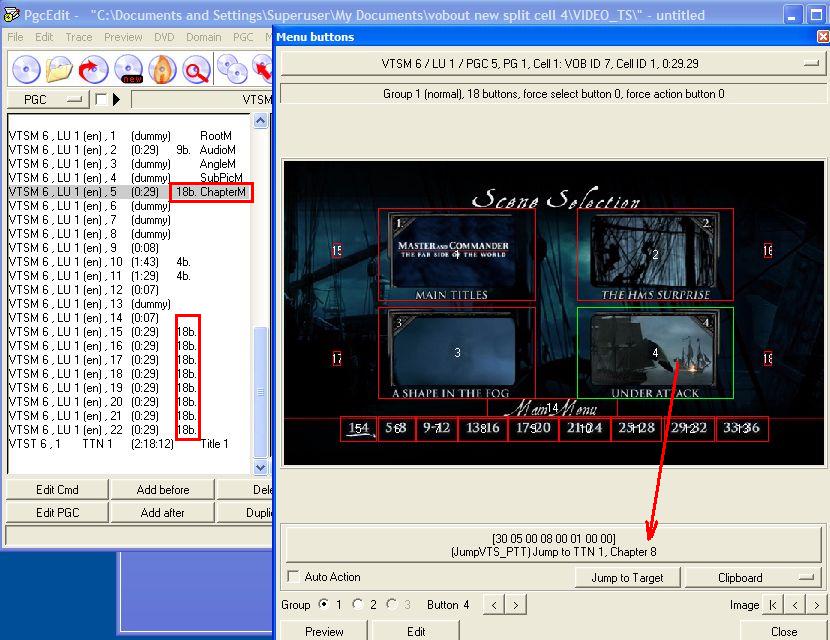Select menu button 1 Main Titles thumbnail

[x=457, y=255]
